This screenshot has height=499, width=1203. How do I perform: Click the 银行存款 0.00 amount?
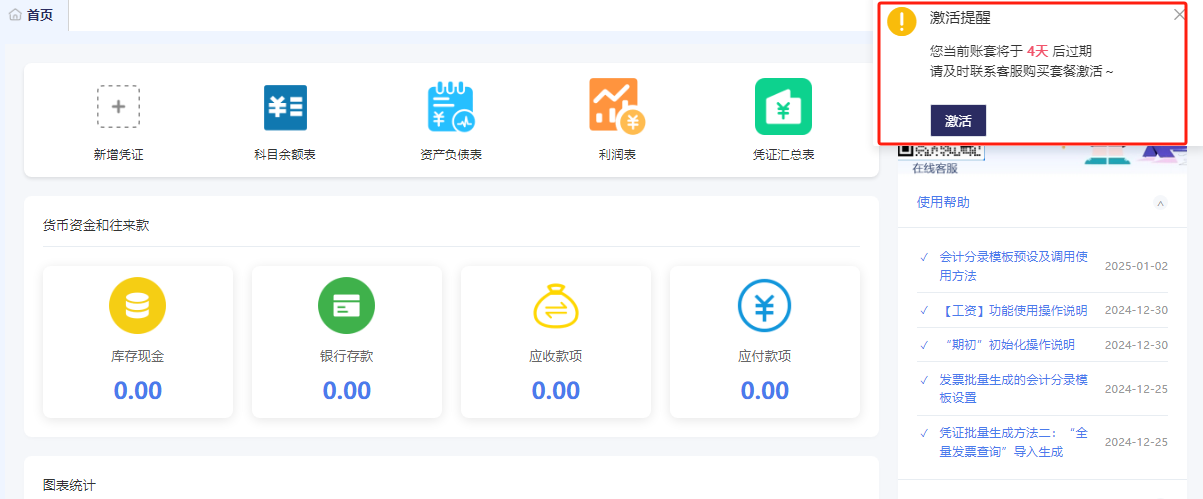point(347,390)
